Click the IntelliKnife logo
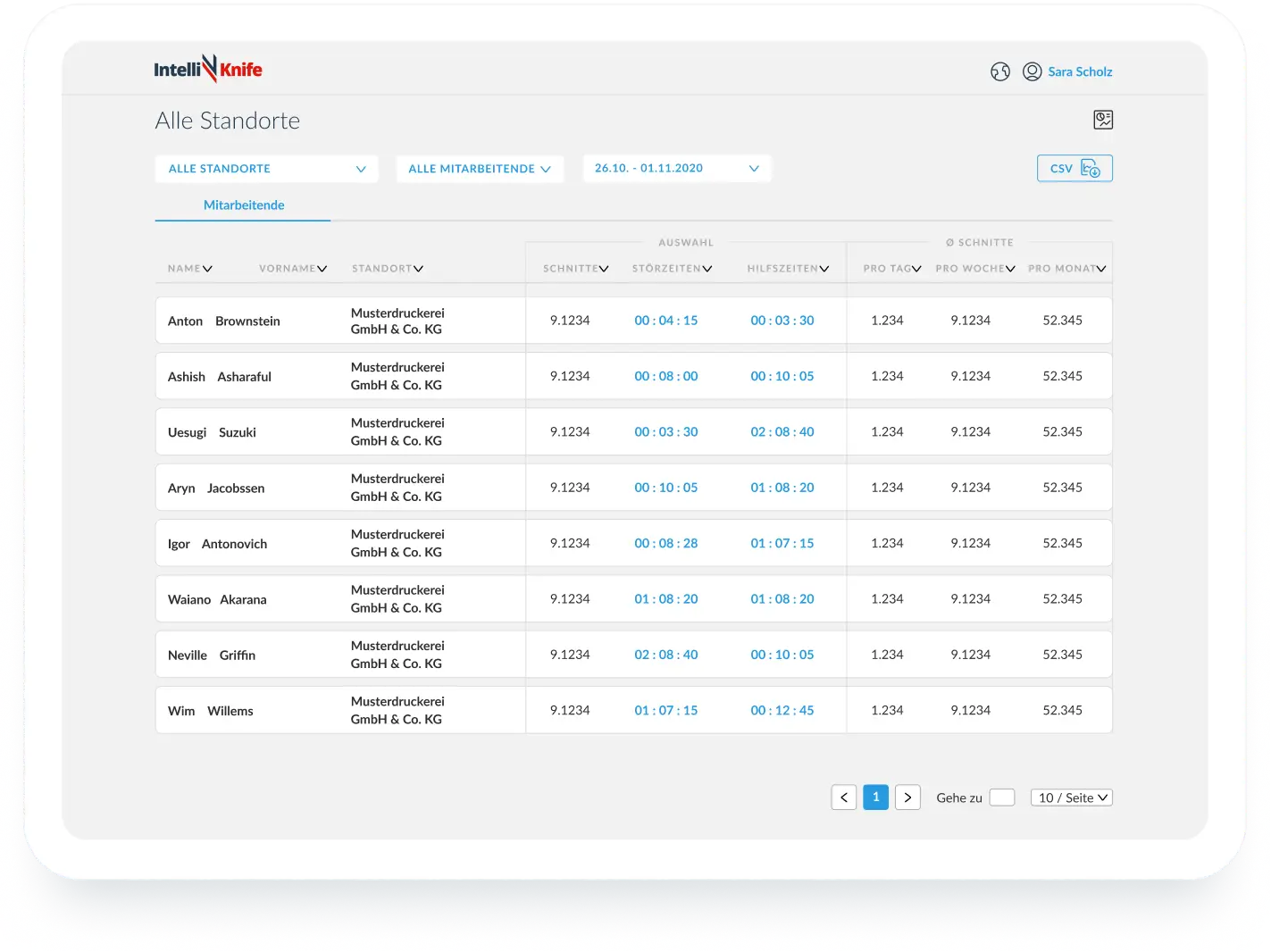The height and width of the screenshot is (952, 1271). (x=208, y=69)
